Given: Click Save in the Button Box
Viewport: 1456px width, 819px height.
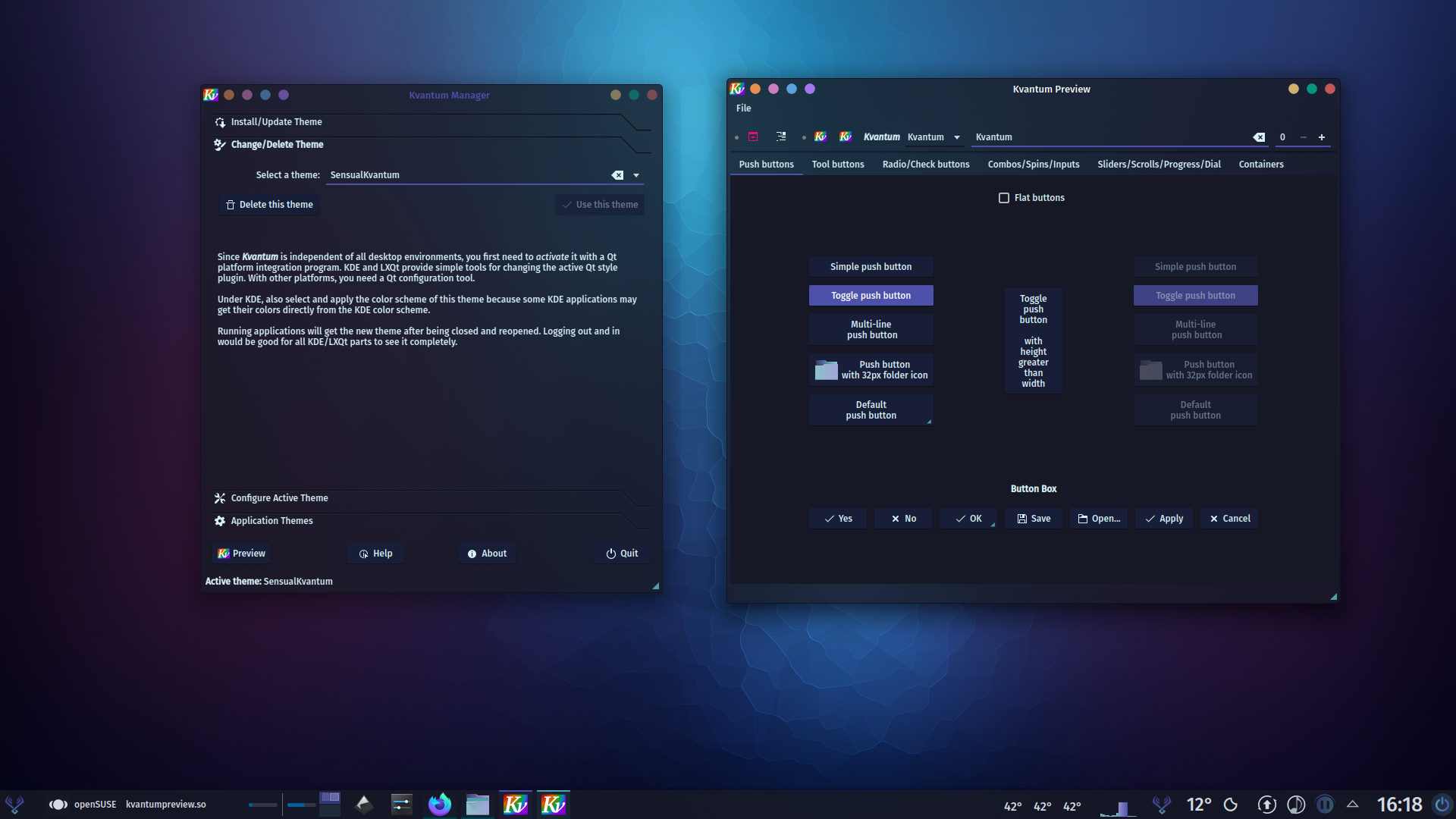Looking at the screenshot, I should [1033, 519].
